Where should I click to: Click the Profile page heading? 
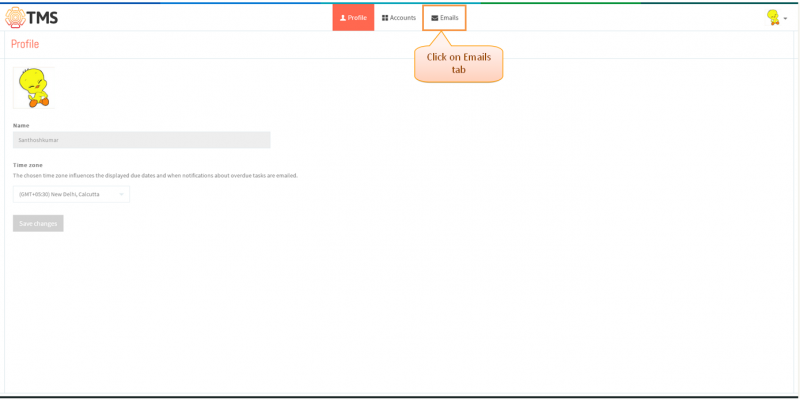[x=25, y=44]
